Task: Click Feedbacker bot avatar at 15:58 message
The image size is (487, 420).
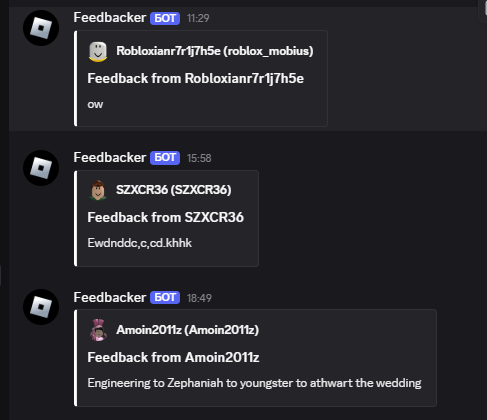Action: tap(41, 168)
